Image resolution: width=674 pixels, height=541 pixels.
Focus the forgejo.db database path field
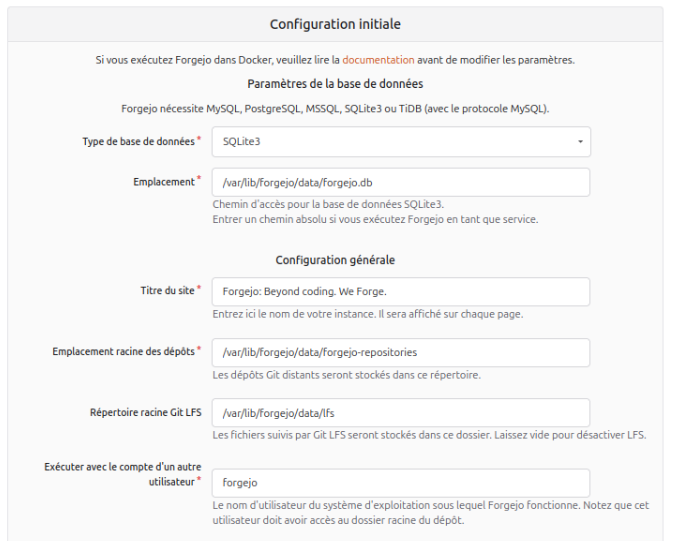(401, 183)
